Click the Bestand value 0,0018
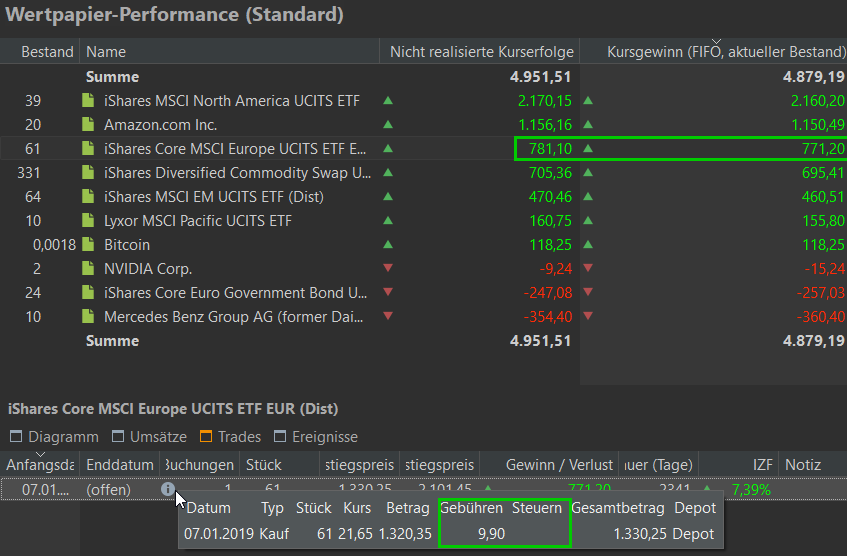Image resolution: width=847 pixels, height=556 pixels. (55, 245)
